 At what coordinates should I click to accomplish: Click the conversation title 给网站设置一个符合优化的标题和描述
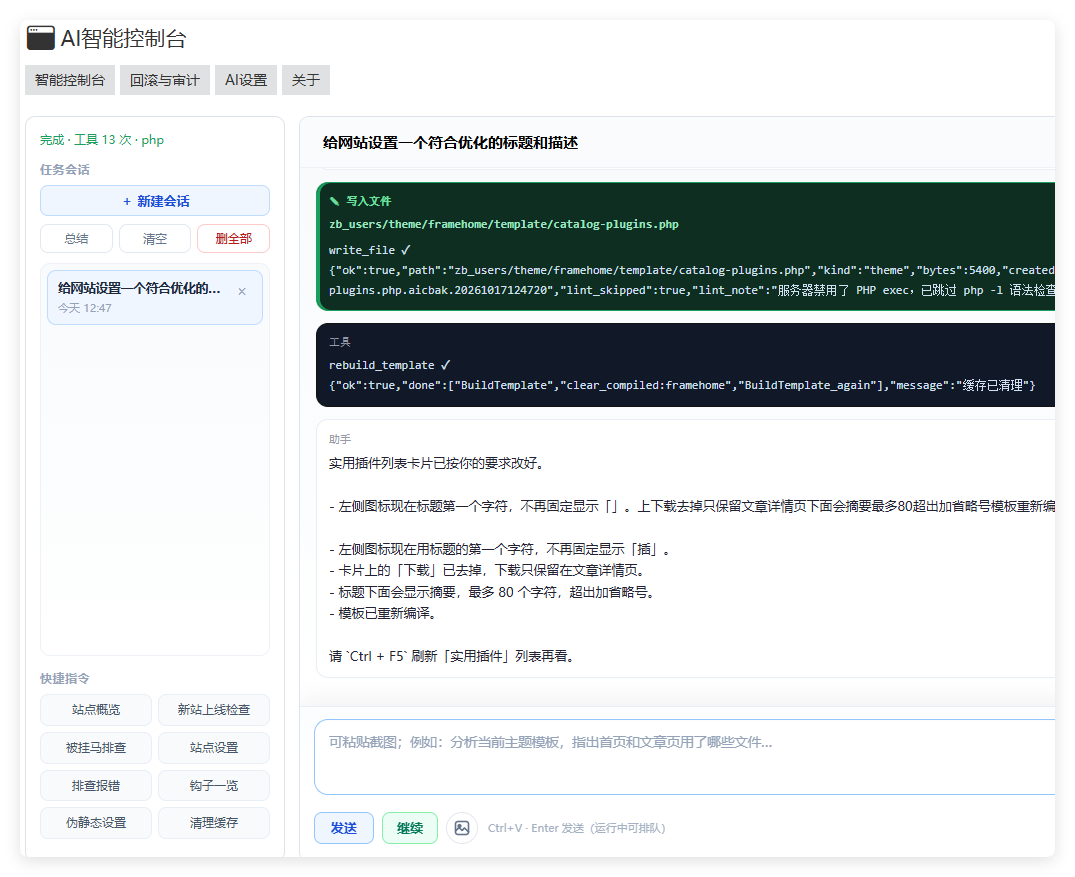coord(450,143)
